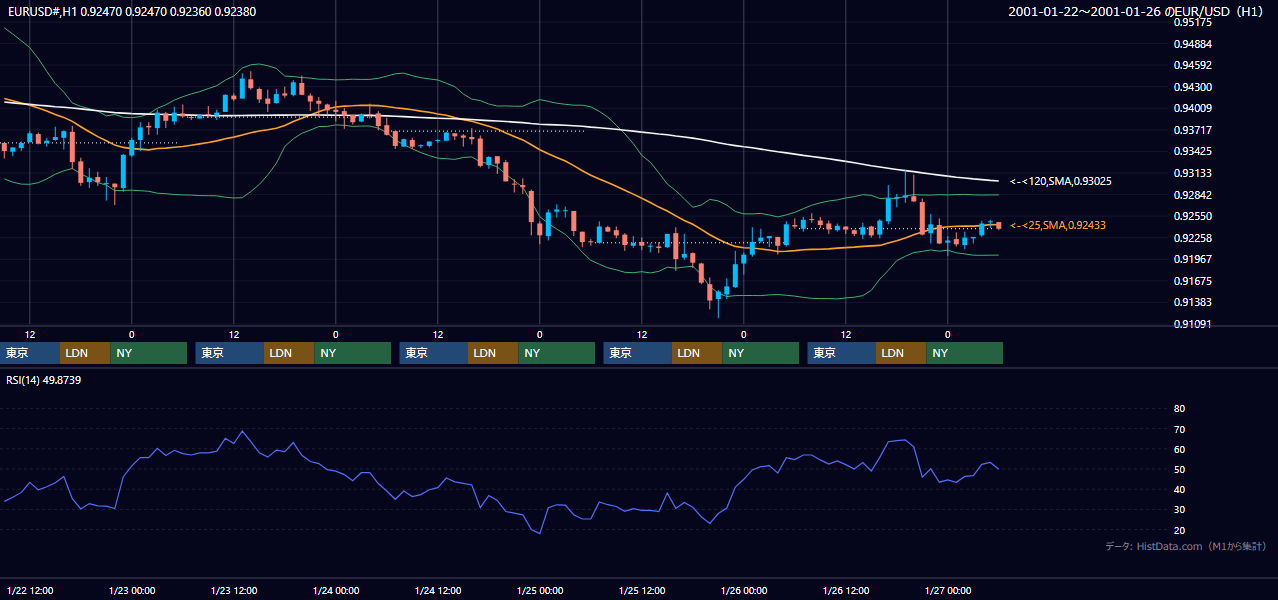This screenshot has width=1278, height=600.
Task: Select the 0.92842 price level label
Action: click(x=1192, y=195)
